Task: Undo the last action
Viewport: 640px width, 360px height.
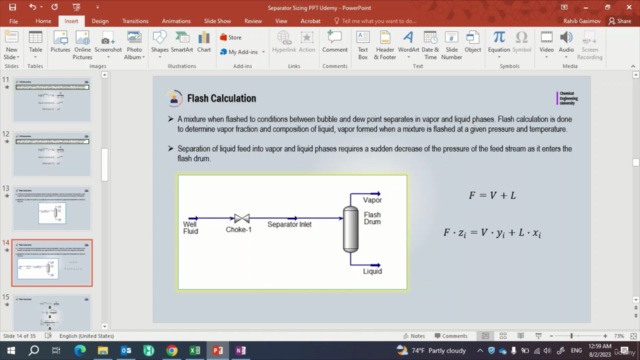Action: pos(32,7)
